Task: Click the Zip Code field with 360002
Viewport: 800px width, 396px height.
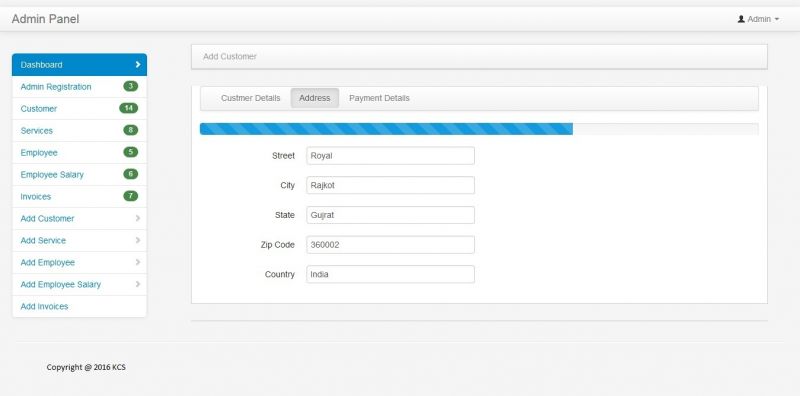Action: [x=390, y=244]
